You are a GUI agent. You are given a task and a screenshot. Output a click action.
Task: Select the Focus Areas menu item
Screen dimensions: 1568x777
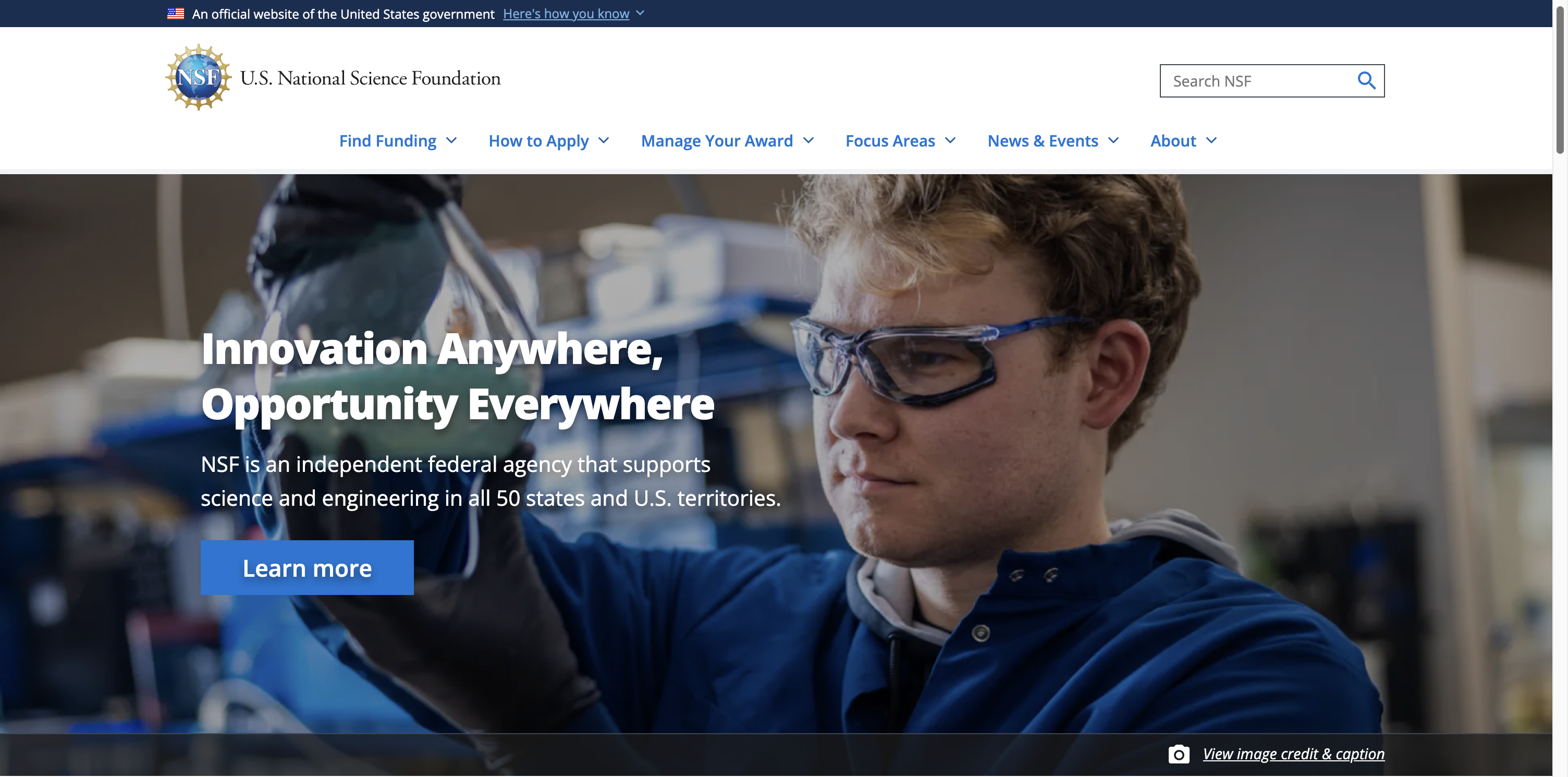click(890, 141)
